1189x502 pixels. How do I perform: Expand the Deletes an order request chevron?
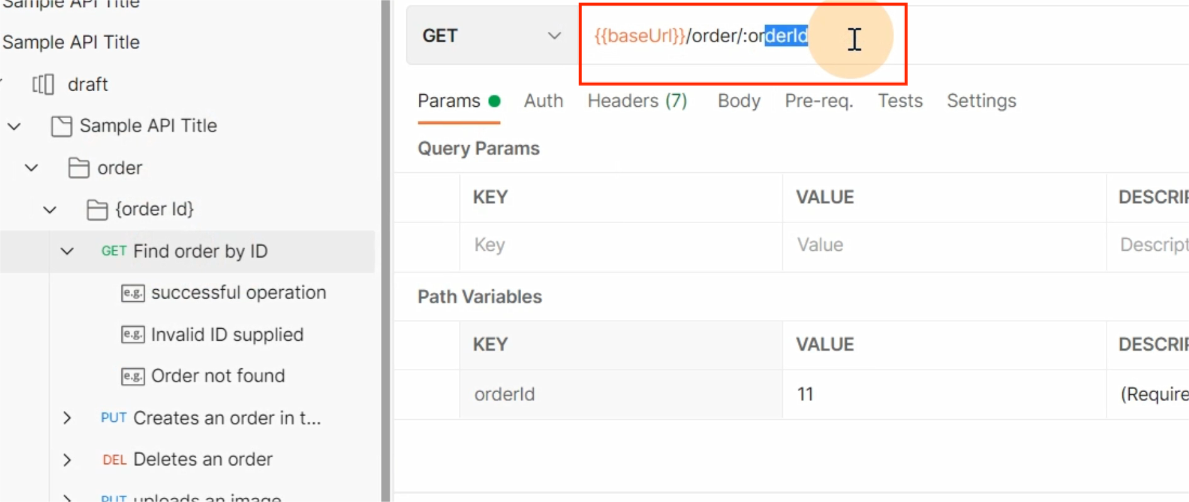tap(67, 460)
